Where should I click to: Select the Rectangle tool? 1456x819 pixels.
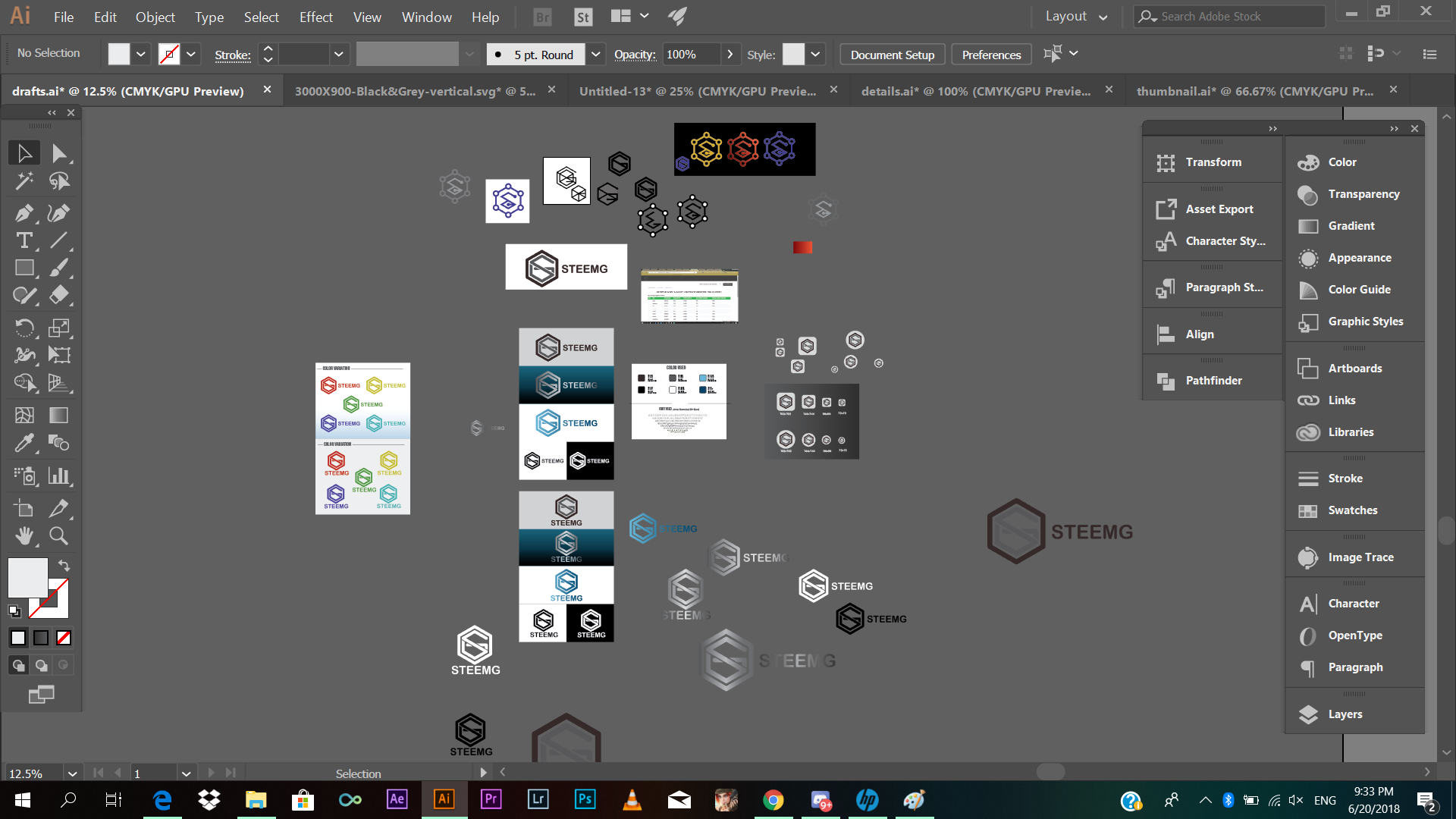pos(24,268)
